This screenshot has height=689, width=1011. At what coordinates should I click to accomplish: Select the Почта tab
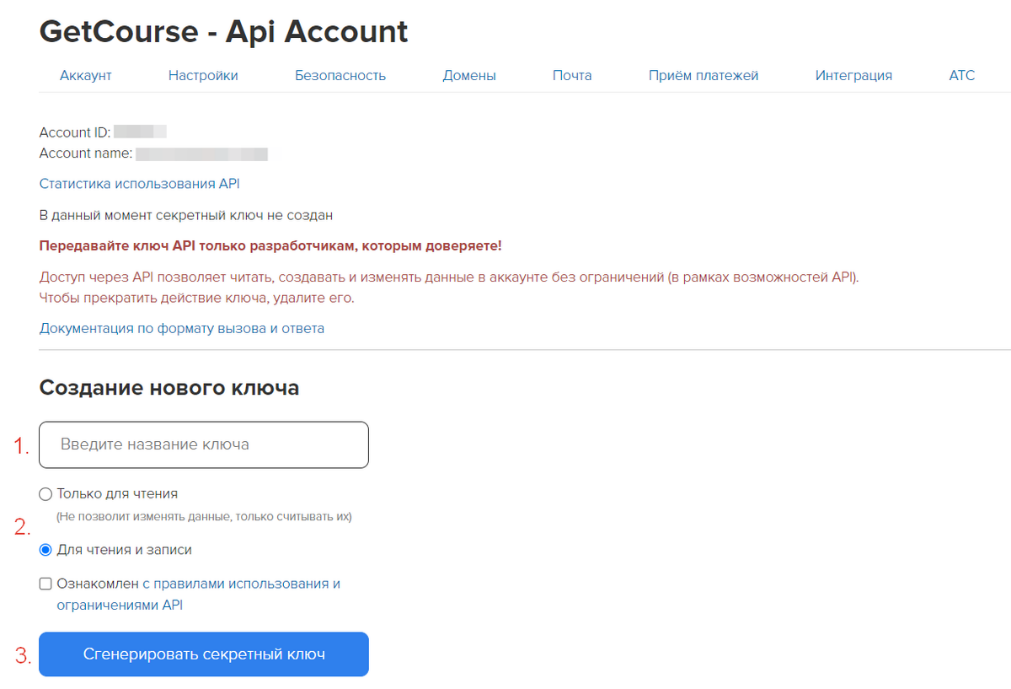coord(572,75)
